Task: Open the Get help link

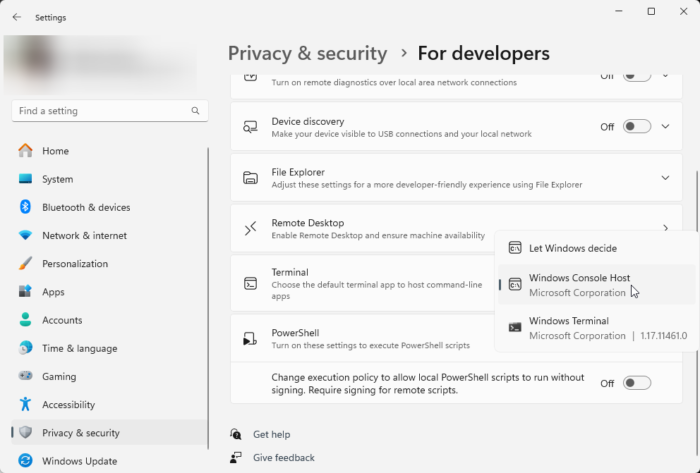Action: pos(271,435)
